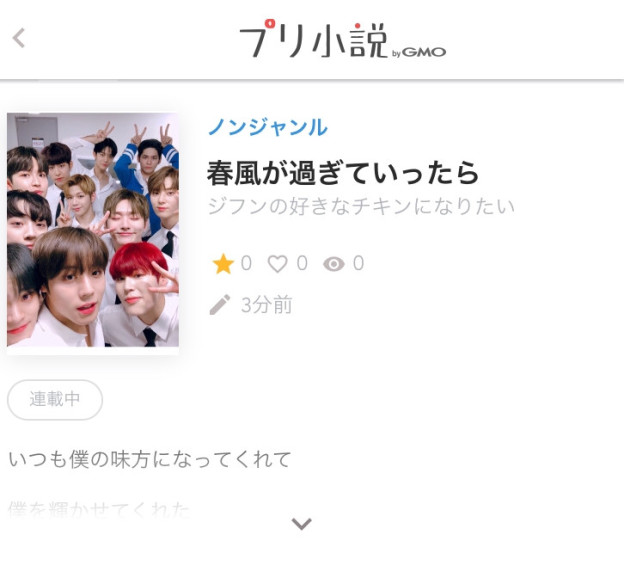Tap the view count number
The image size is (624, 578).
click(x=359, y=264)
